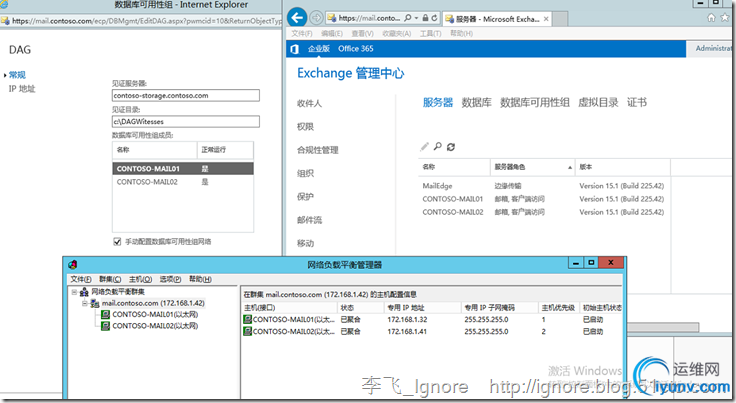Click the search magnifier in address bar
The width and height of the screenshot is (736, 403).
pyautogui.click(x=407, y=18)
